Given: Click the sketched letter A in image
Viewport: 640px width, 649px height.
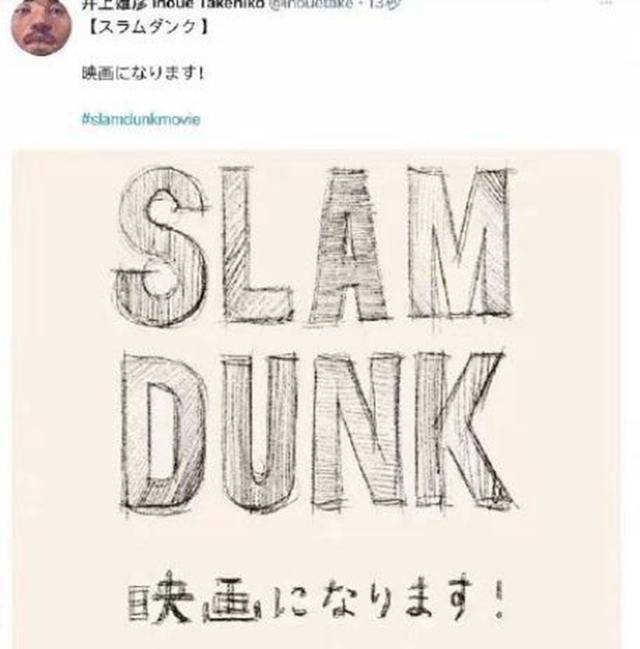Looking at the screenshot, I should coord(350,245).
